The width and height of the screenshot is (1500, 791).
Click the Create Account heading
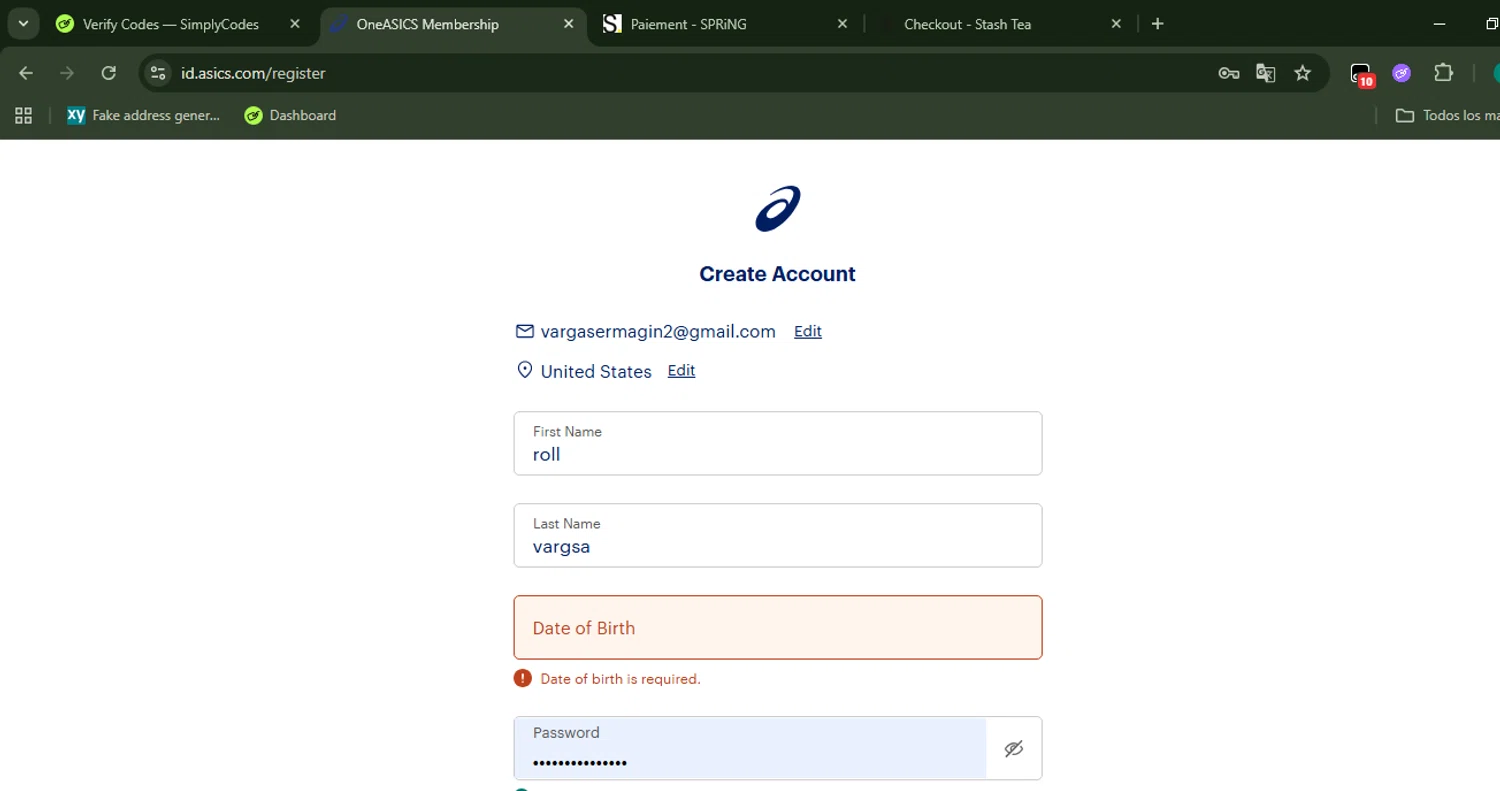coord(777,274)
